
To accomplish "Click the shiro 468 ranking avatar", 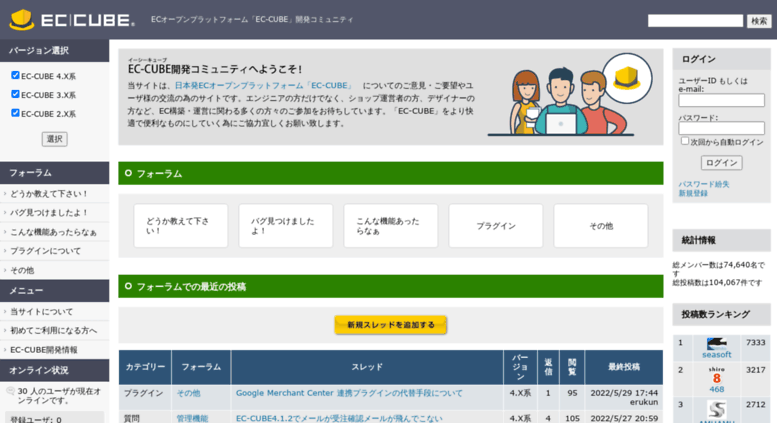I will 717,375.
